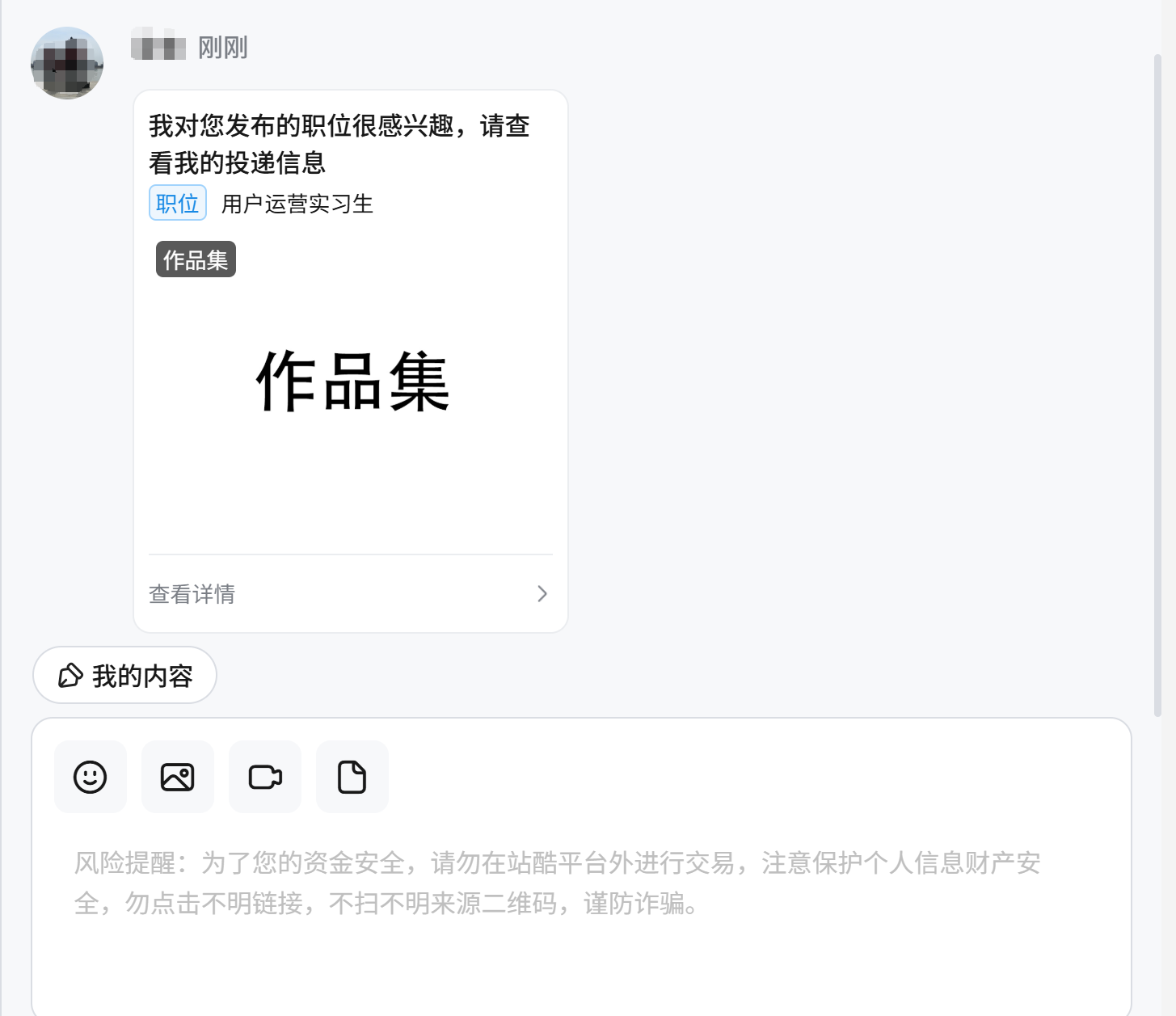Click the video attachment icon
The width and height of the screenshot is (1176, 1016).
[265, 777]
